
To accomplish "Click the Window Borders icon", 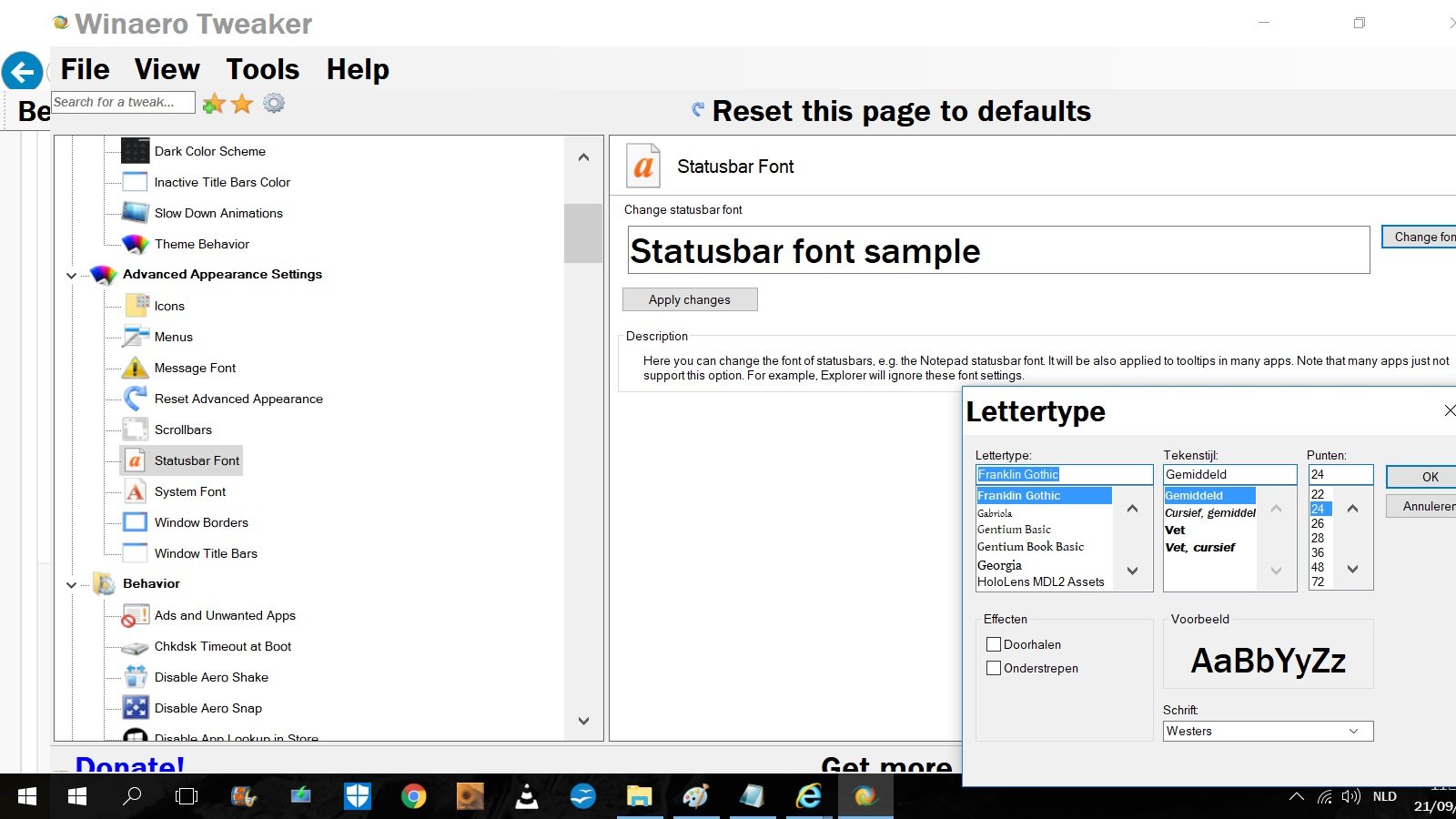I will [x=136, y=522].
